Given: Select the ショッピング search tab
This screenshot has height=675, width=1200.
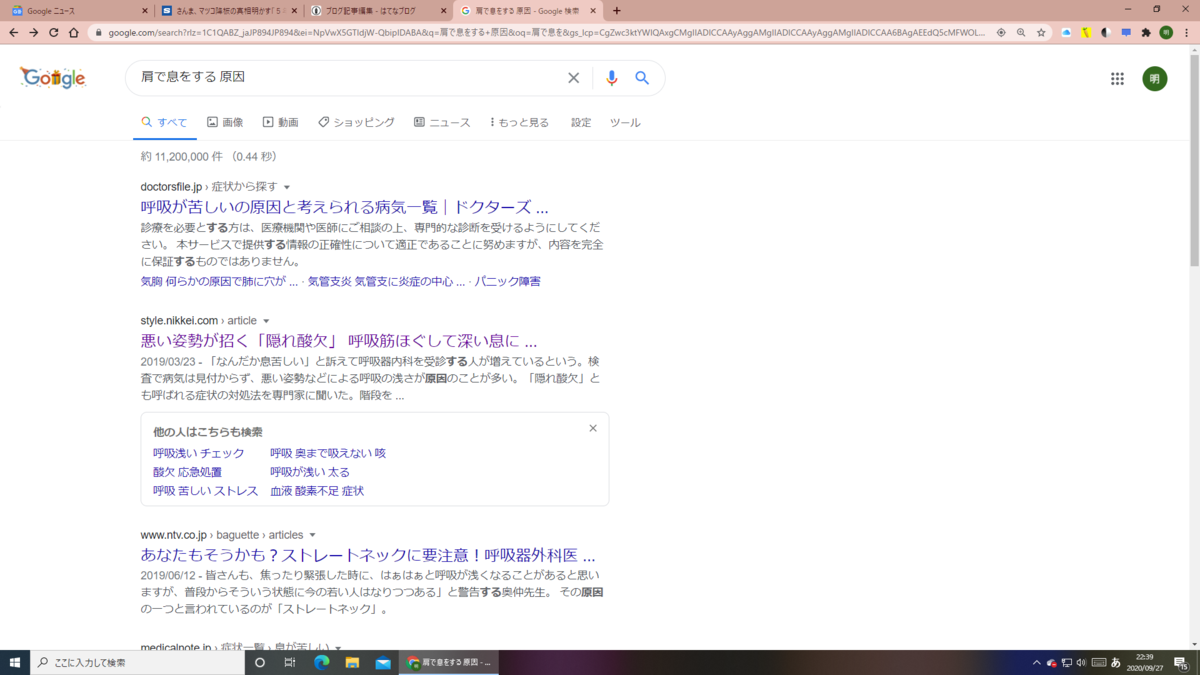Looking at the screenshot, I should [356, 122].
